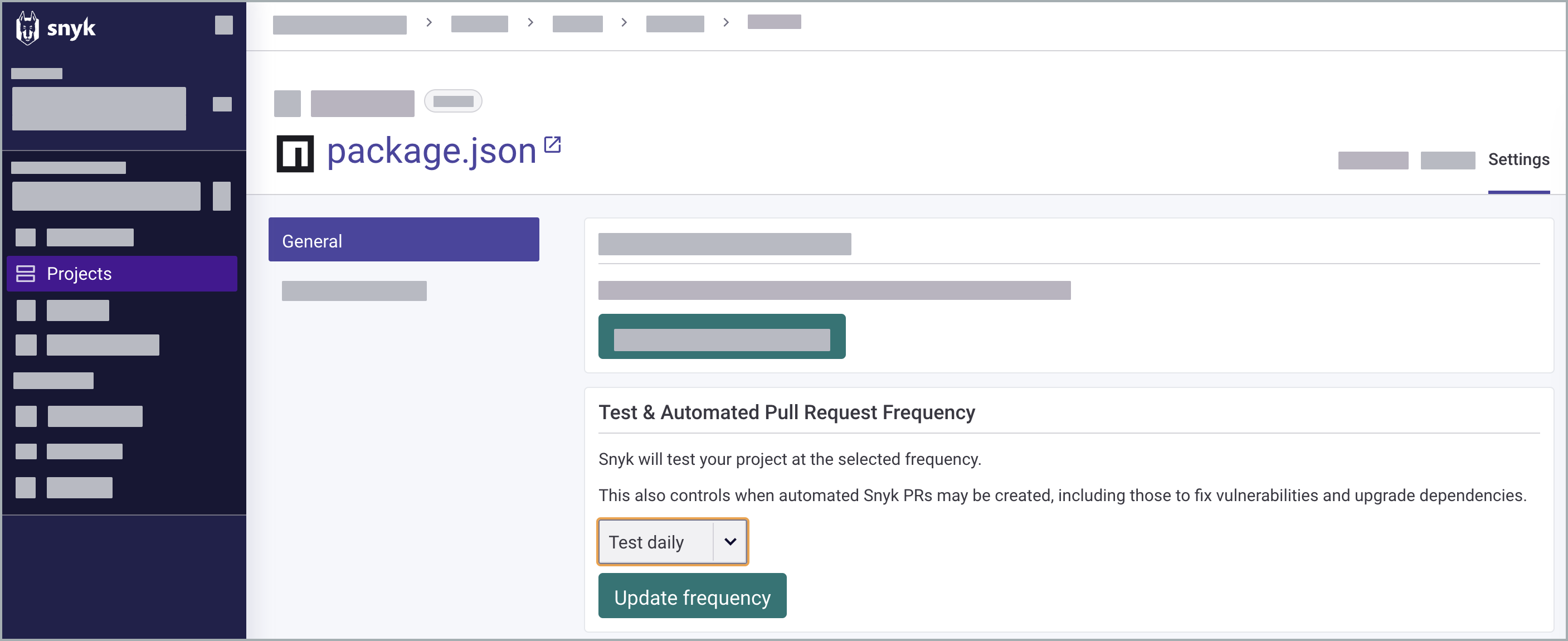Click the sidebar icon next to the bottom entry

(26, 487)
